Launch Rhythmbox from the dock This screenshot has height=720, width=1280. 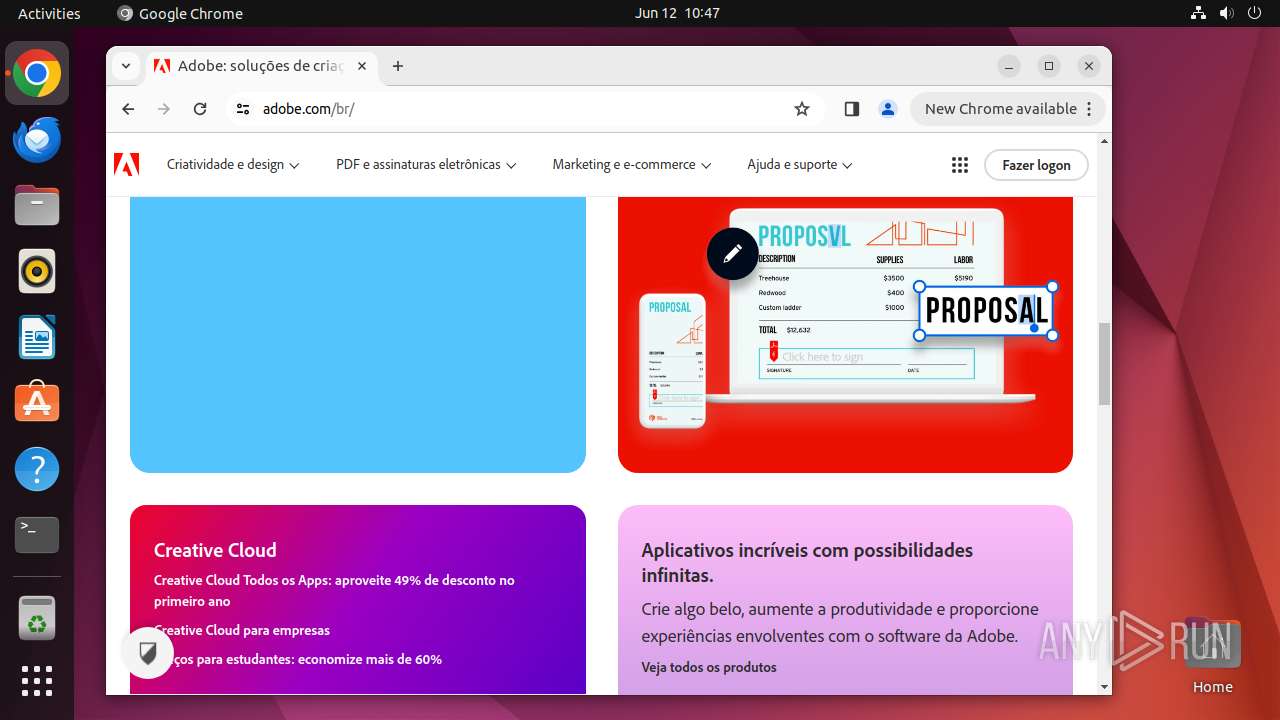[37, 271]
